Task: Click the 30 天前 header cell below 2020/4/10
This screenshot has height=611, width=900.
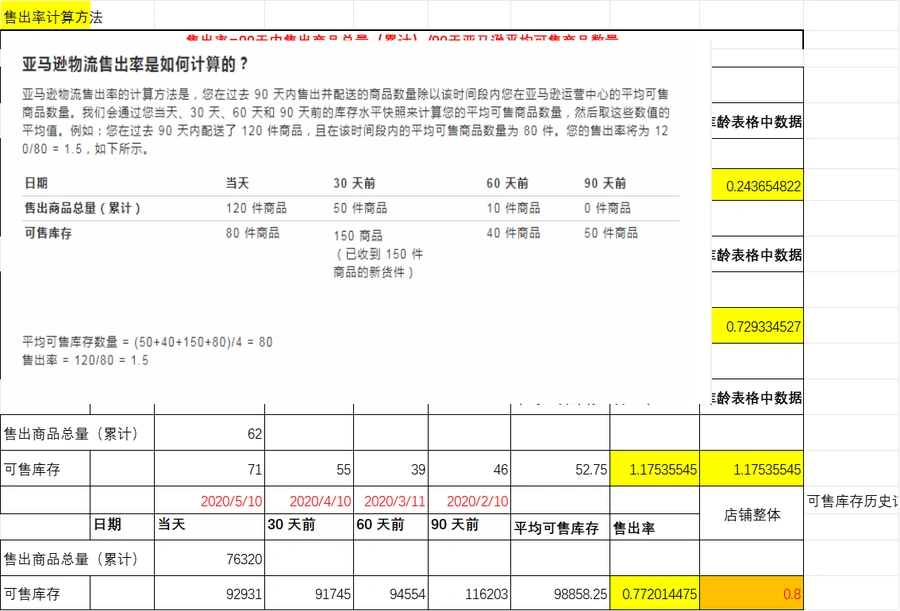Action: [309, 527]
